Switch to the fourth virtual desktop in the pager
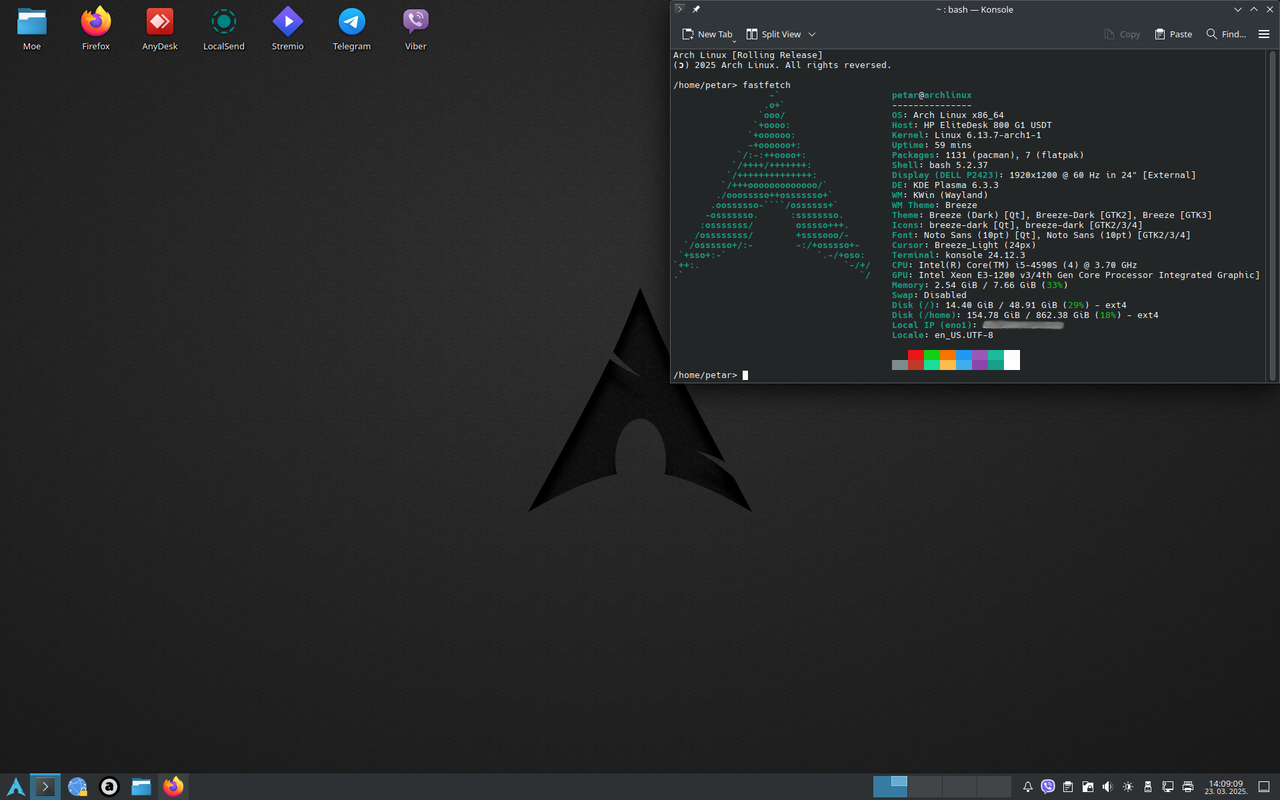1280x800 pixels. pos(994,787)
